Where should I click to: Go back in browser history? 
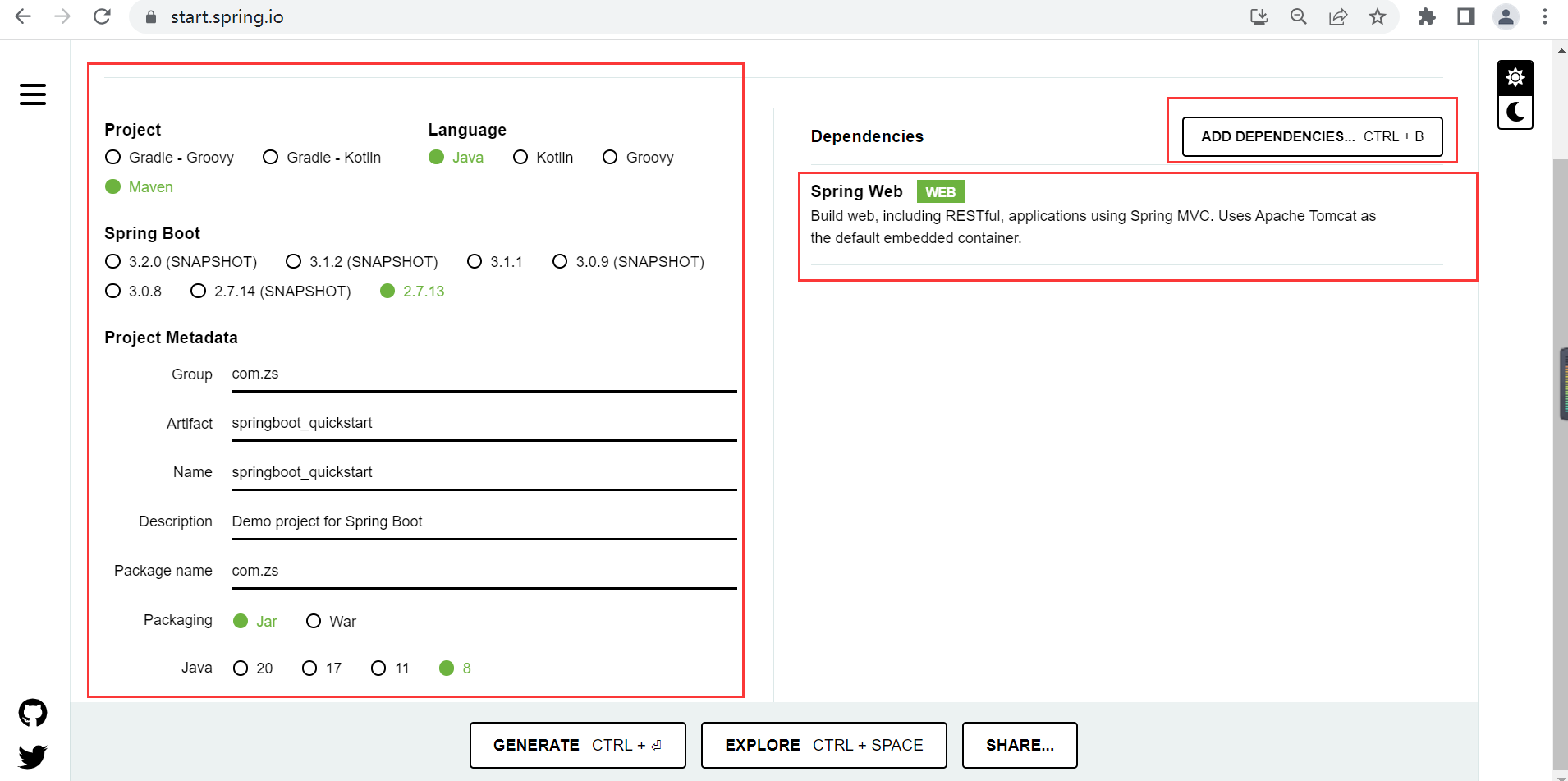tap(23, 16)
